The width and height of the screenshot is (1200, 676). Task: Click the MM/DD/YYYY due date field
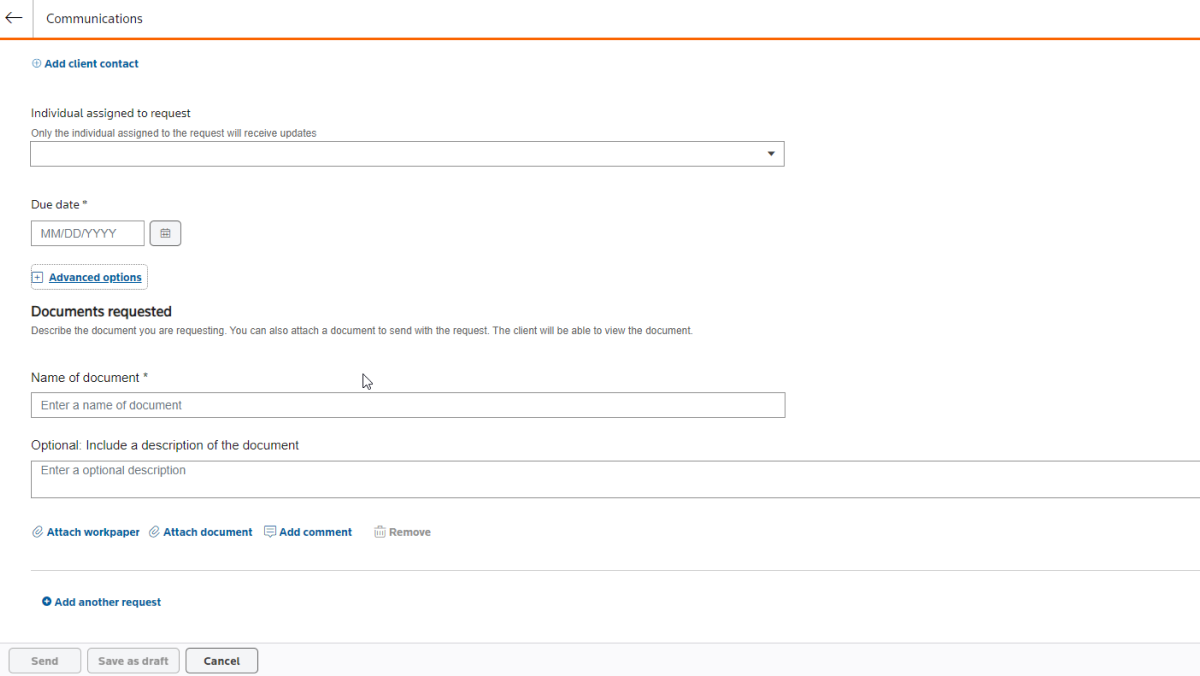click(x=87, y=232)
